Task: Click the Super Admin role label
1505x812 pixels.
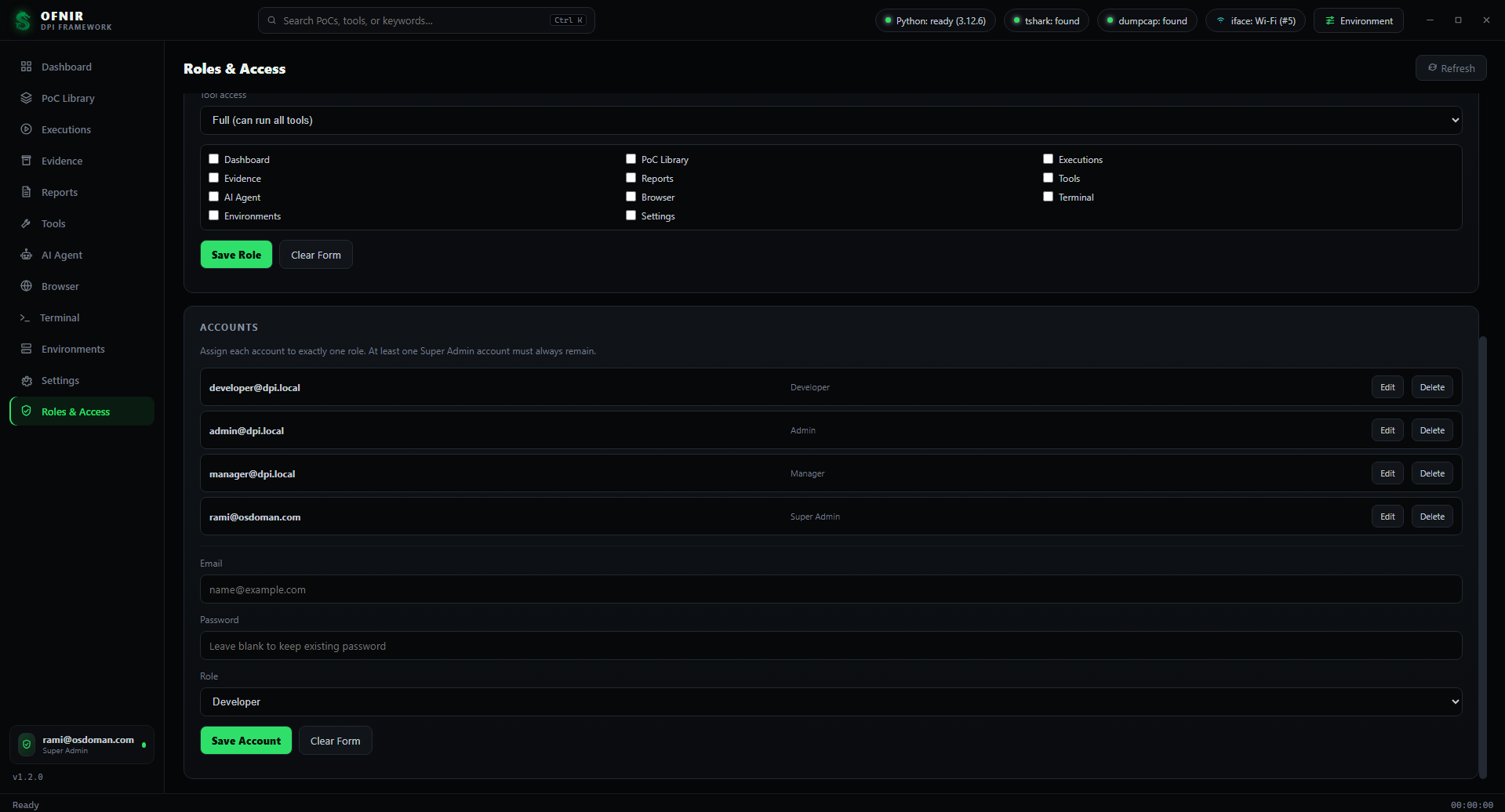Action: click(x=815, y=517)
